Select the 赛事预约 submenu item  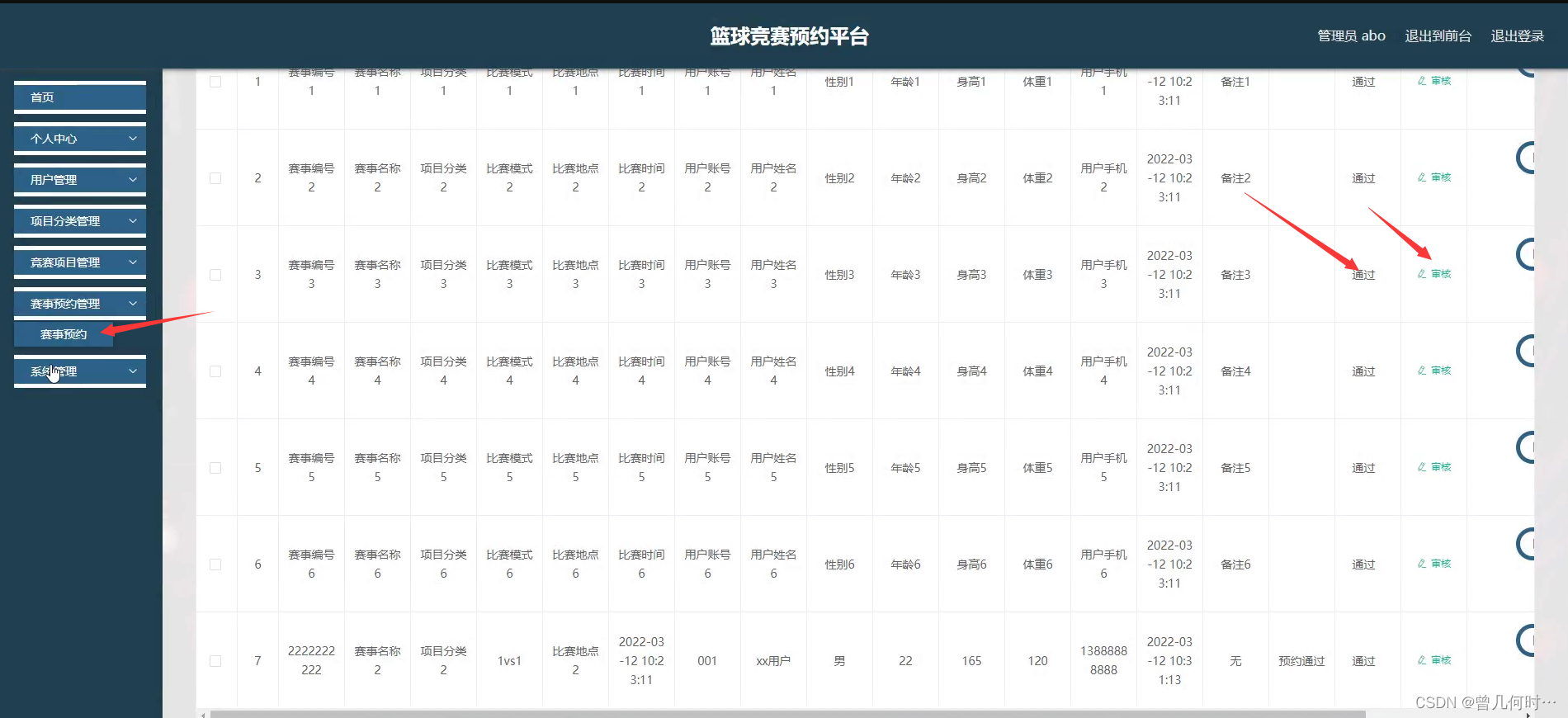(x=64, y=334)
